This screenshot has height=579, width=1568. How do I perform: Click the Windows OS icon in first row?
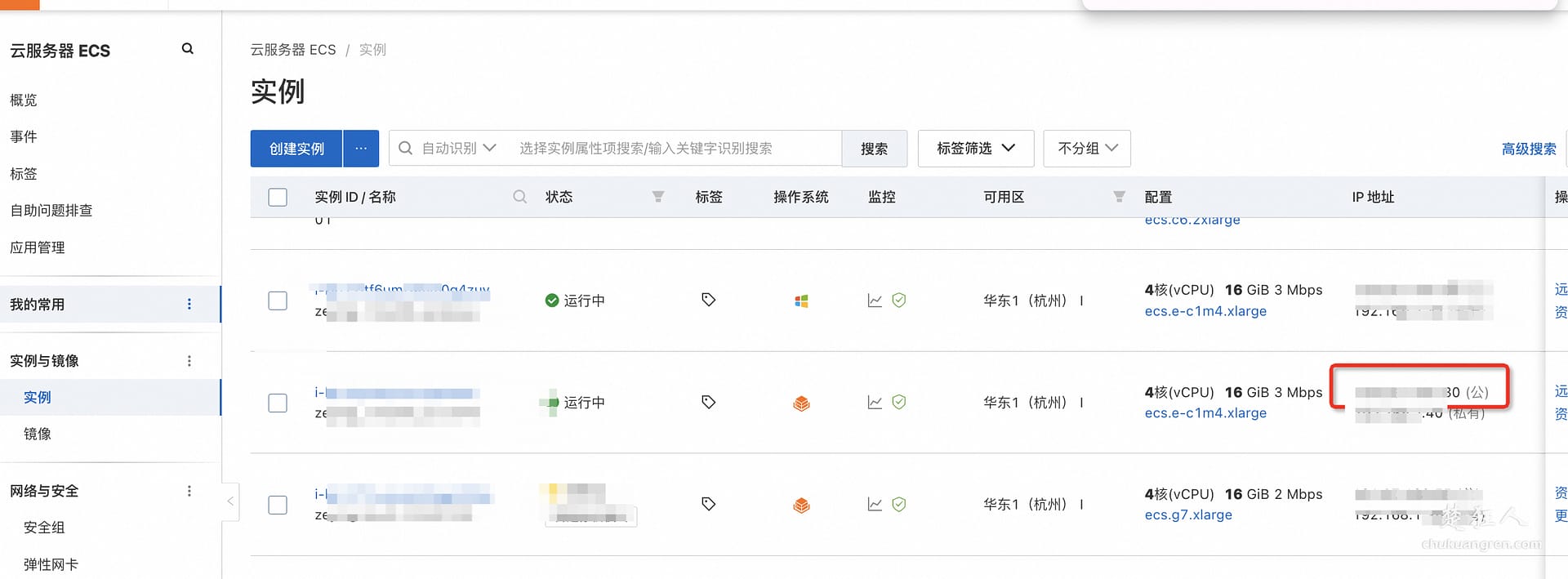pos(801,301)
